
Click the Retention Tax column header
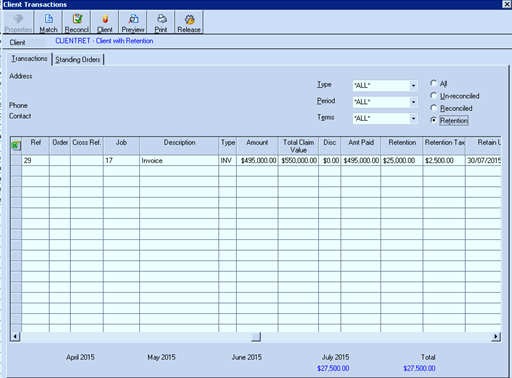(x=444, y=146)
